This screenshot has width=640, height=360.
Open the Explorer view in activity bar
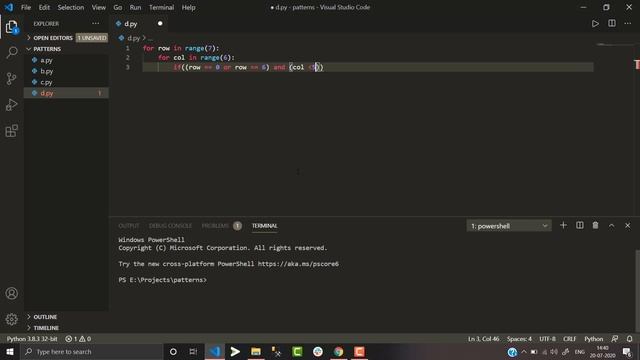click(11, 27)
